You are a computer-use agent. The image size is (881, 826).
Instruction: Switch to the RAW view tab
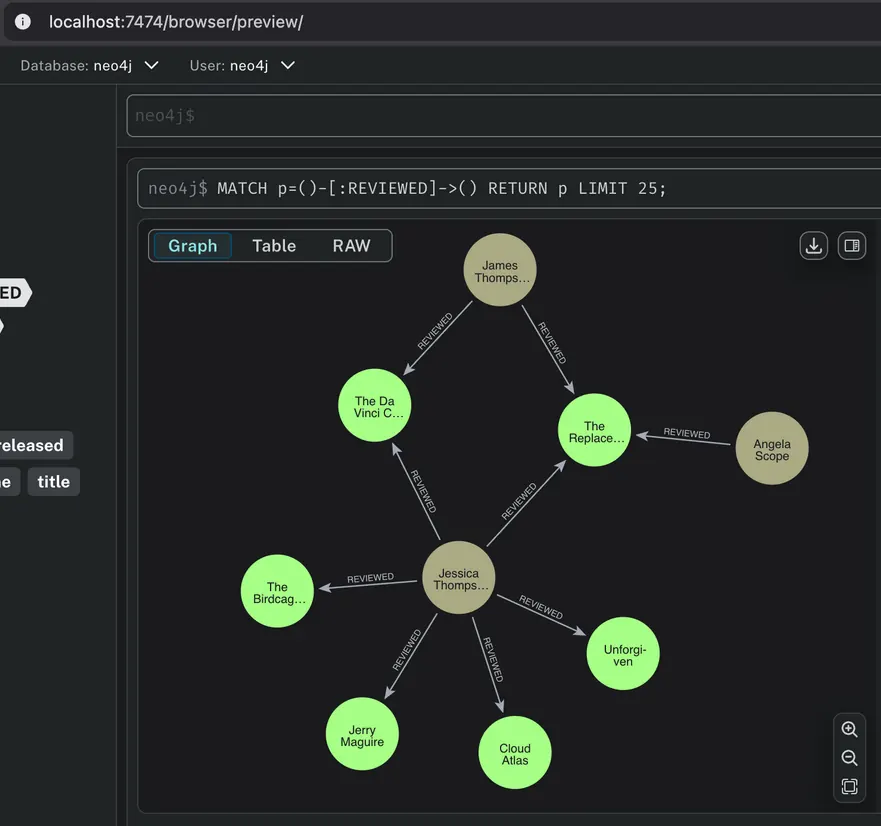coord(351,246)
